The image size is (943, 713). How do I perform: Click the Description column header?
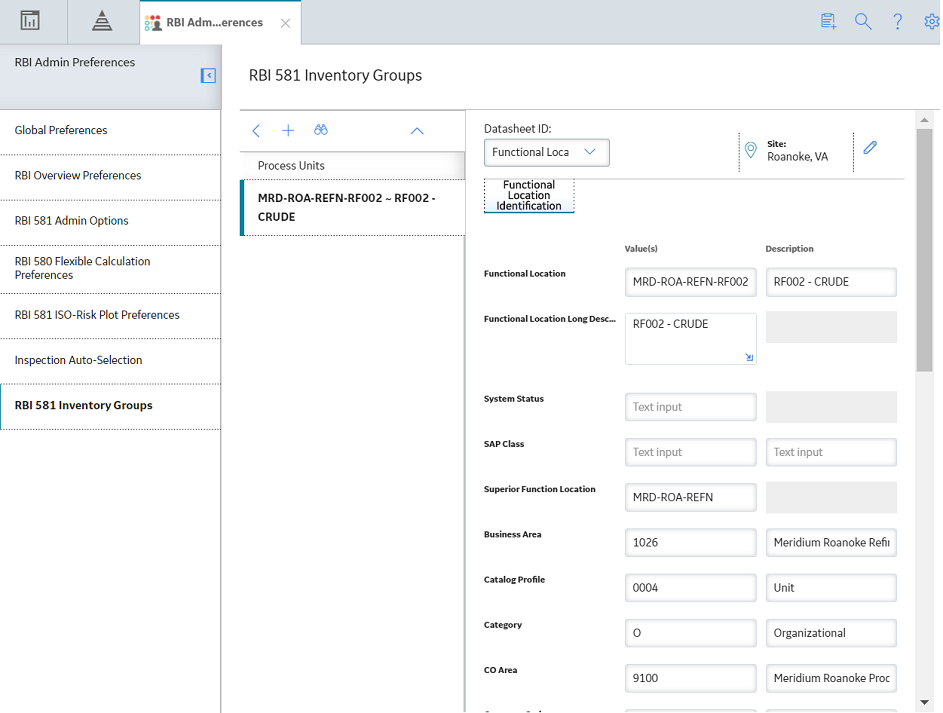point(789,248)
